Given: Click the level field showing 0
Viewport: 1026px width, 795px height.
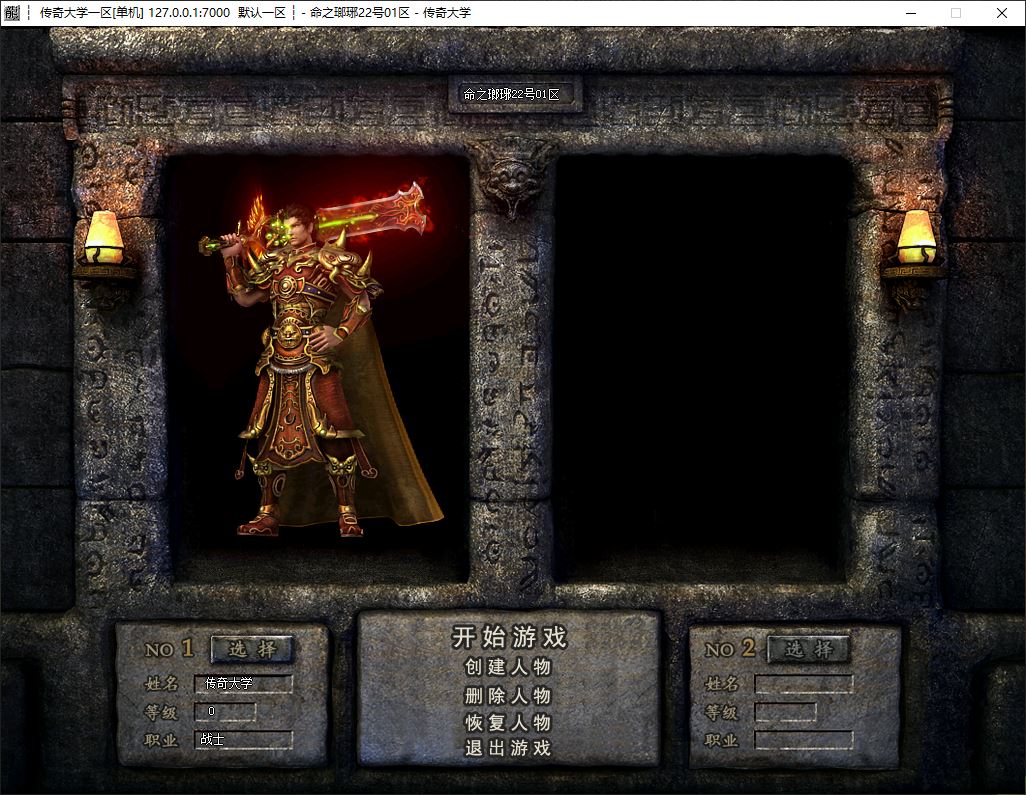Looking at the screenshot, I should (x=225, y=711).
